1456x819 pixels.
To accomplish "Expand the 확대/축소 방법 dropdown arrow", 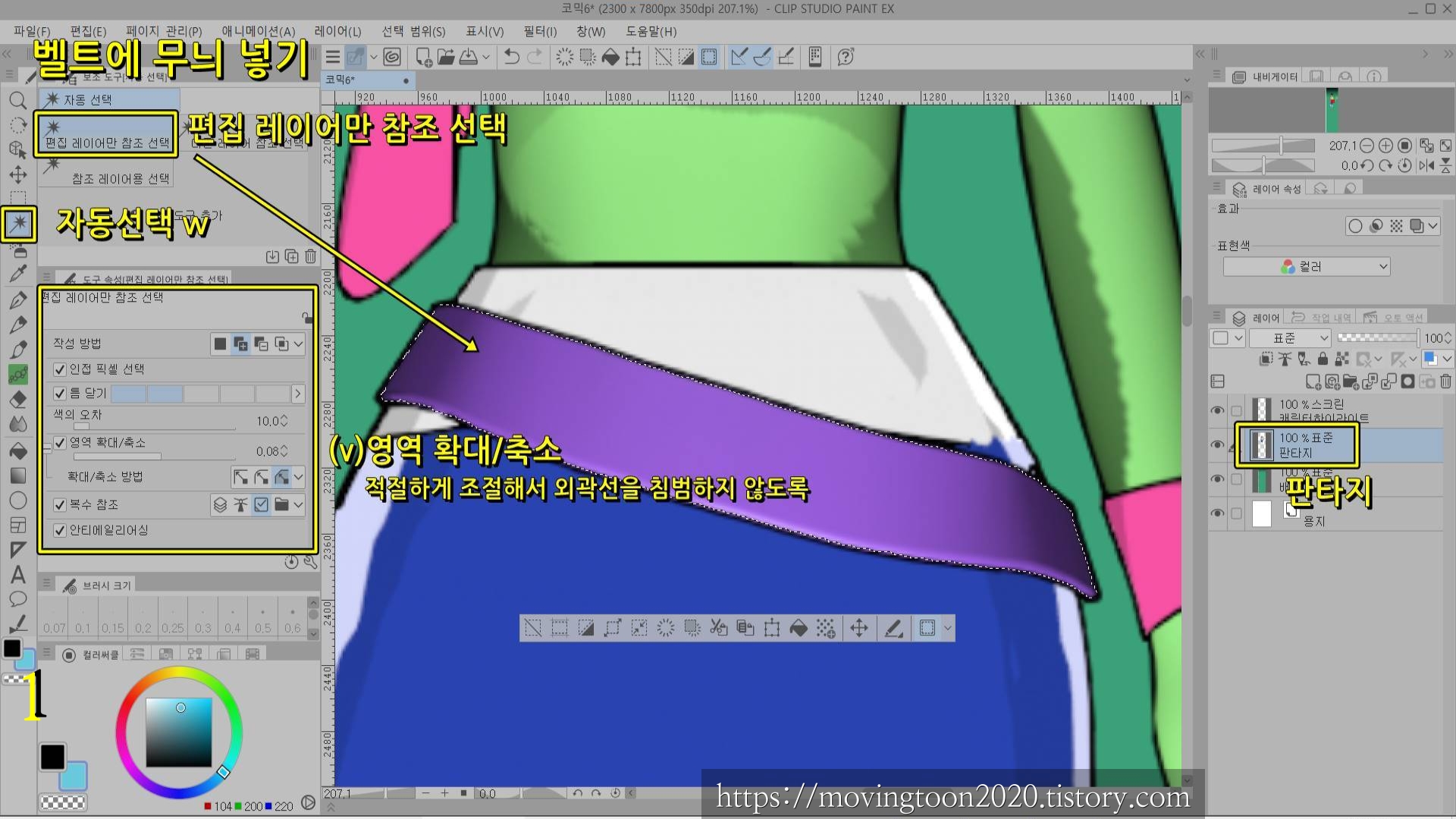I will (x=299, y=477).
